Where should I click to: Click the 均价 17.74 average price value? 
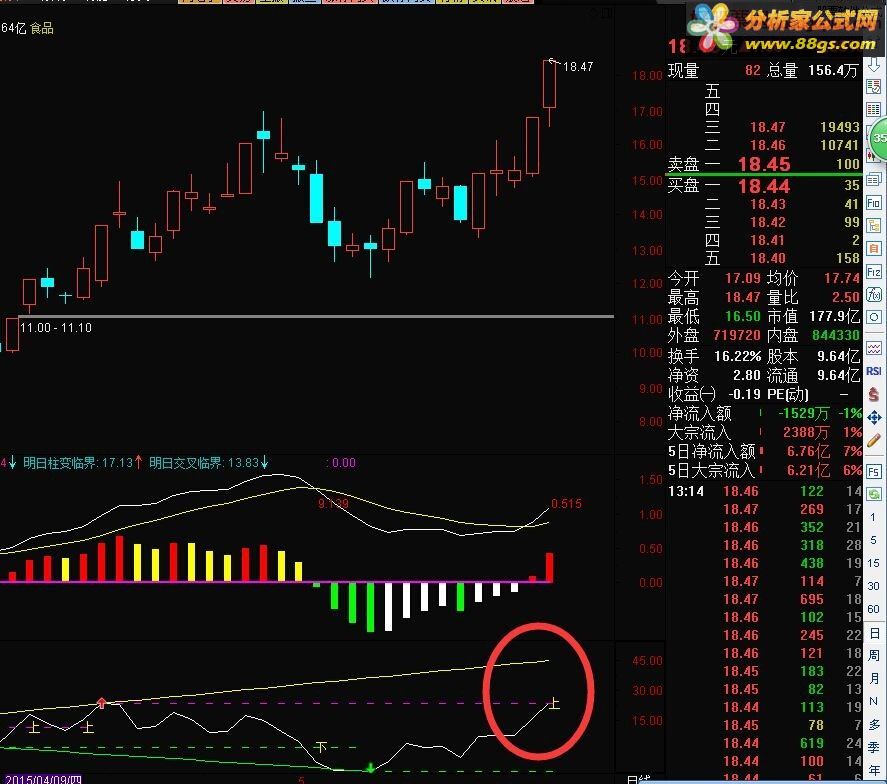click(x=842, y=278)
